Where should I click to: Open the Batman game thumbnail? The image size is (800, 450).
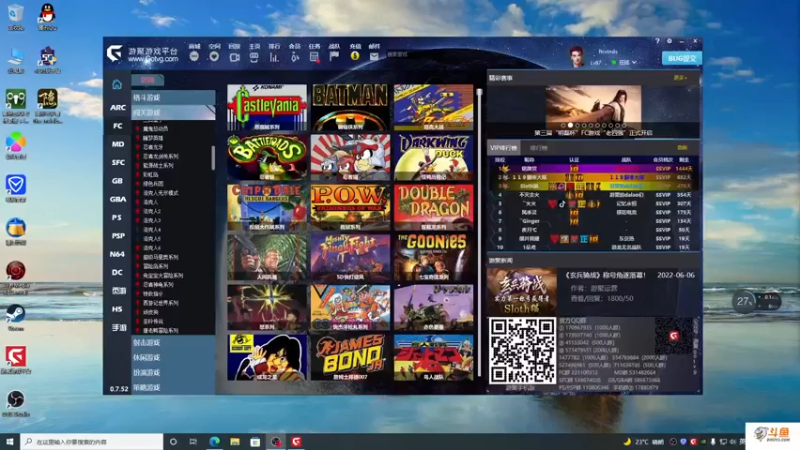point(350,107)
